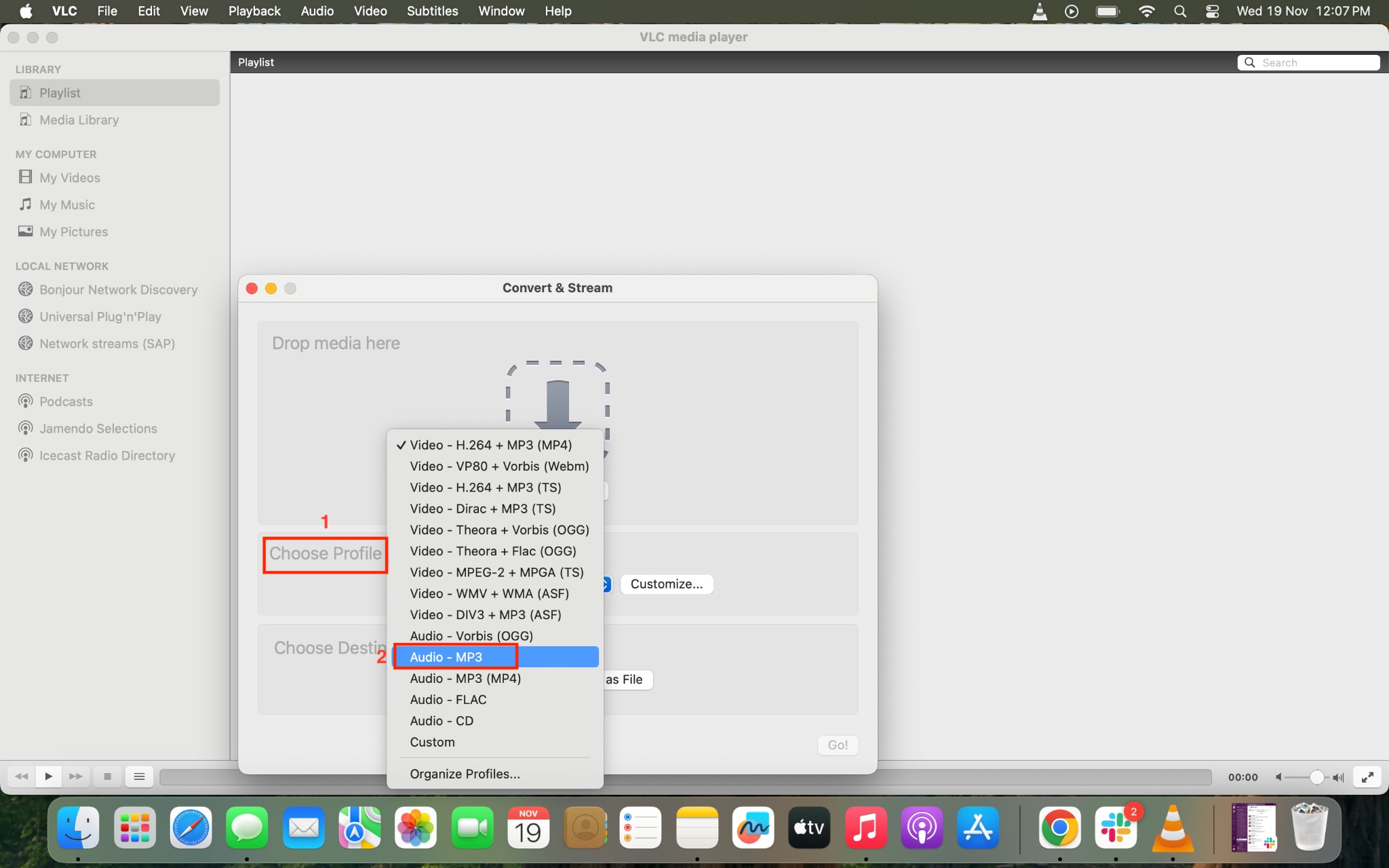
Task: Select Bonjour Network Discovery
Action: (x=117, y=290)
